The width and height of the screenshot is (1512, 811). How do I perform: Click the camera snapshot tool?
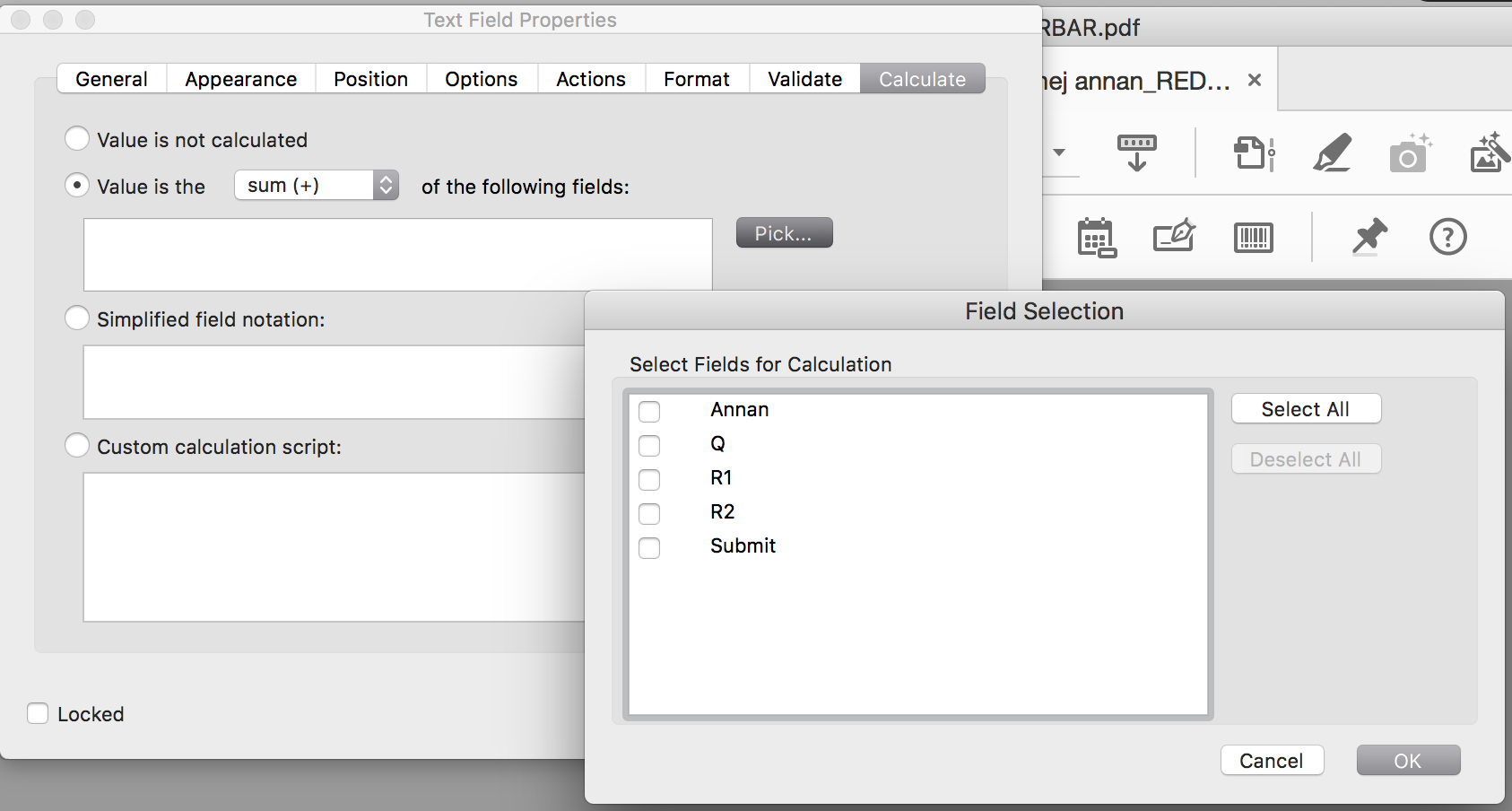tap(1407, 153)
